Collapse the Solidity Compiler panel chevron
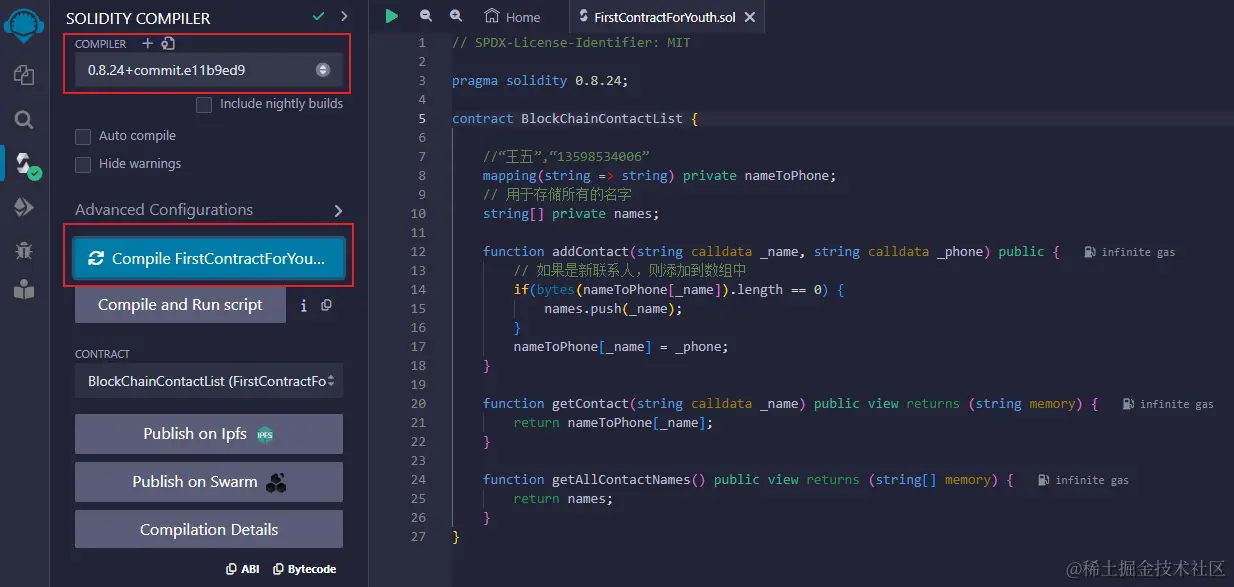The width and height of the screenshot is (1234, 587). point(344,17)
